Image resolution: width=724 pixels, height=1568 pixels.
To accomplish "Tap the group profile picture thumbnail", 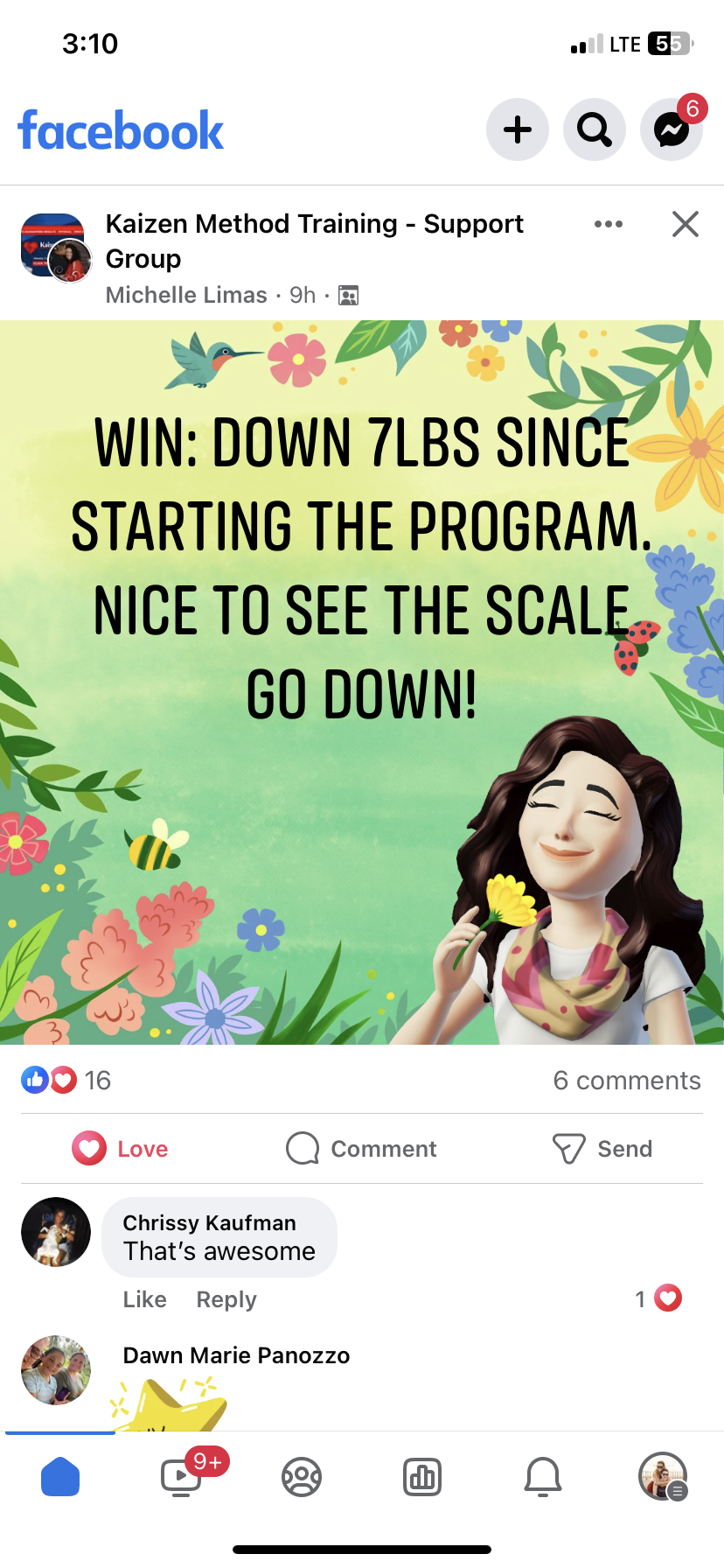I will [x=56, y=247].
